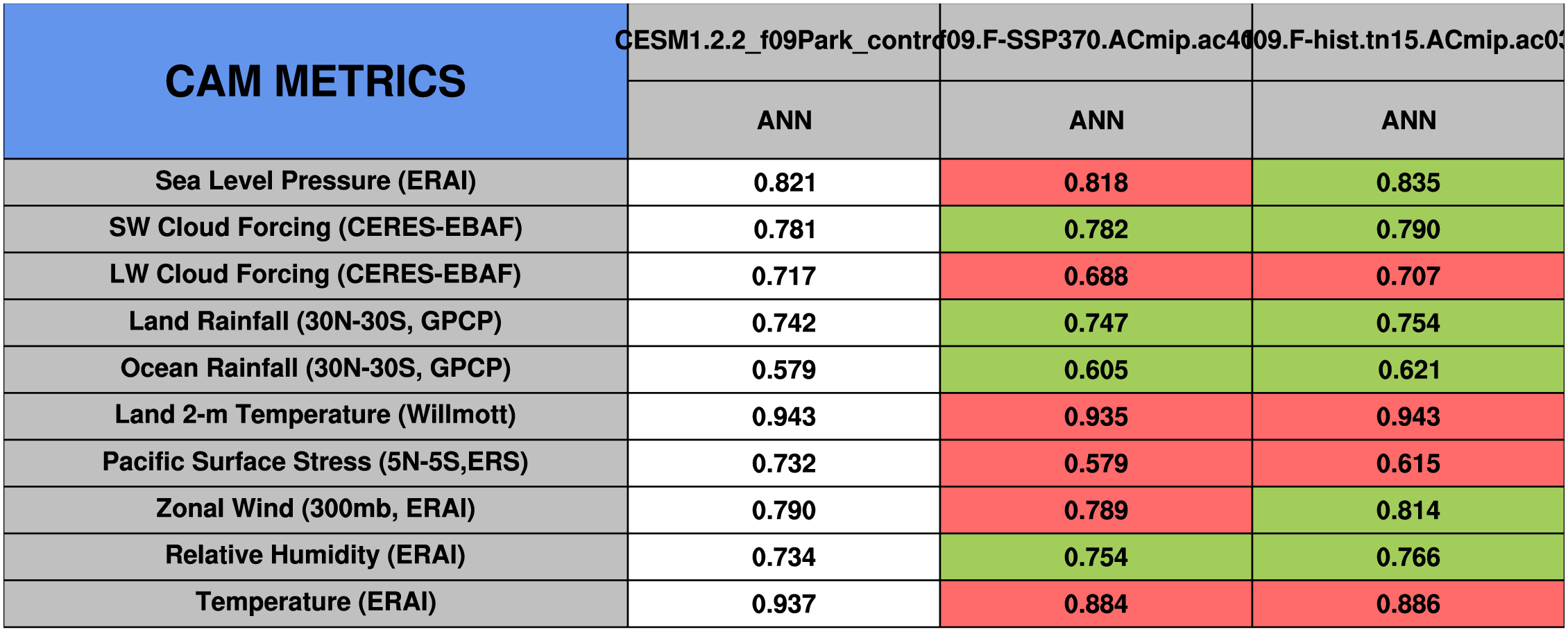Click the red 0.688 LW Cloud Forcing cell
This screenshot has height=632, width=1568.
(1096, 276)
